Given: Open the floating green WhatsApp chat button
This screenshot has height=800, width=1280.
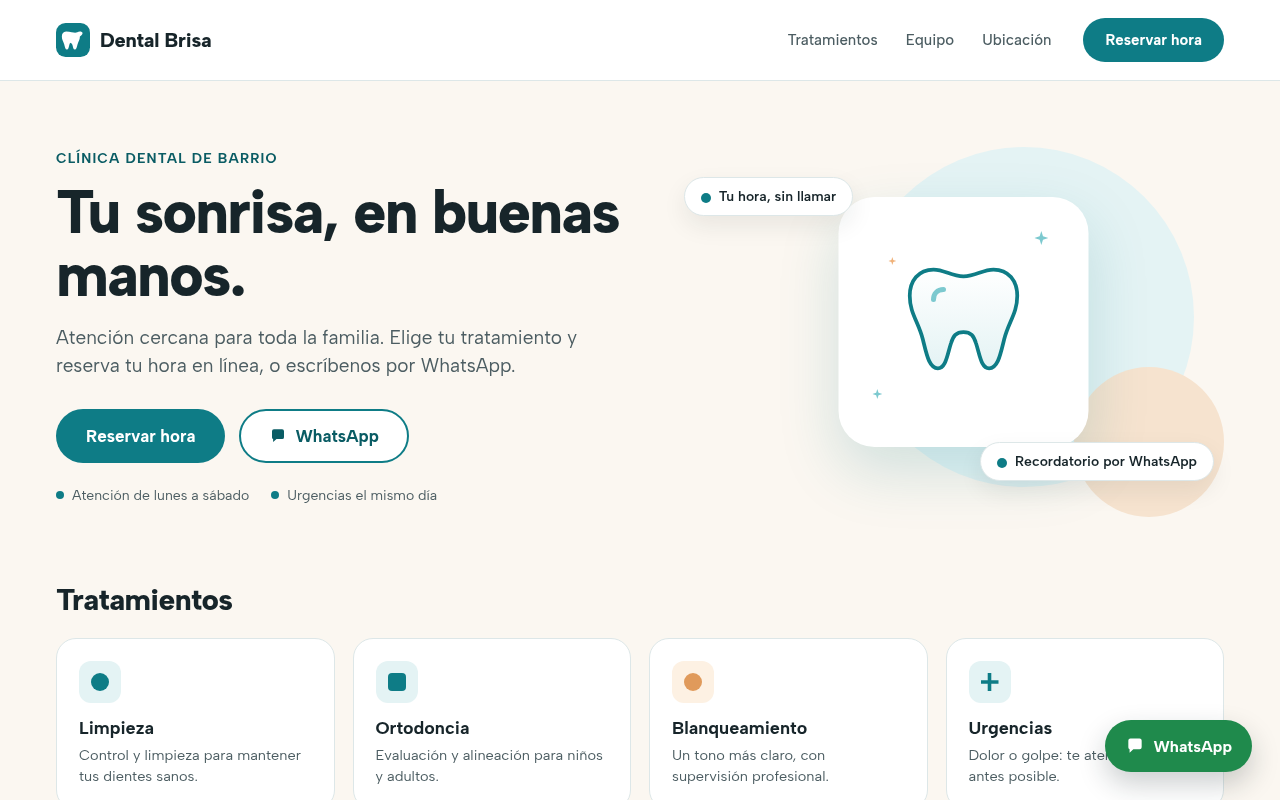Looking at the screenshot, I should [x=1178, y=746].
